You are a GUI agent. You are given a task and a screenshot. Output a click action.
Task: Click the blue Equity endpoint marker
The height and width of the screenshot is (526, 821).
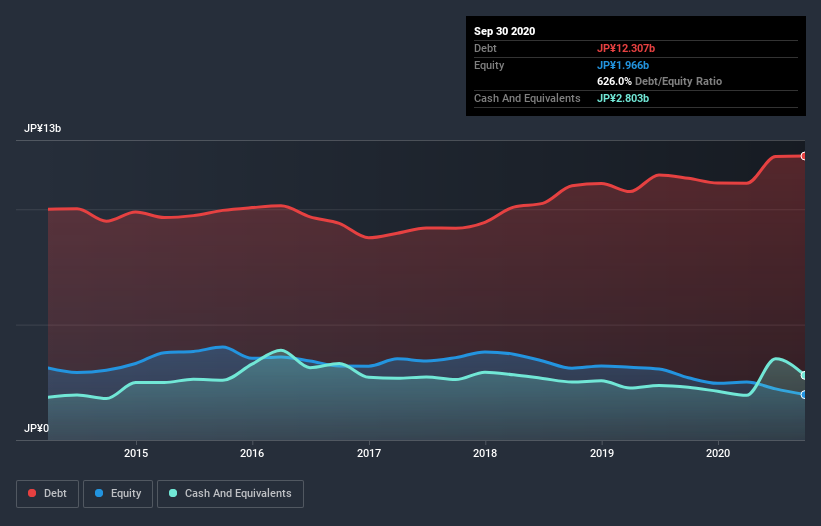pos(804,395)
